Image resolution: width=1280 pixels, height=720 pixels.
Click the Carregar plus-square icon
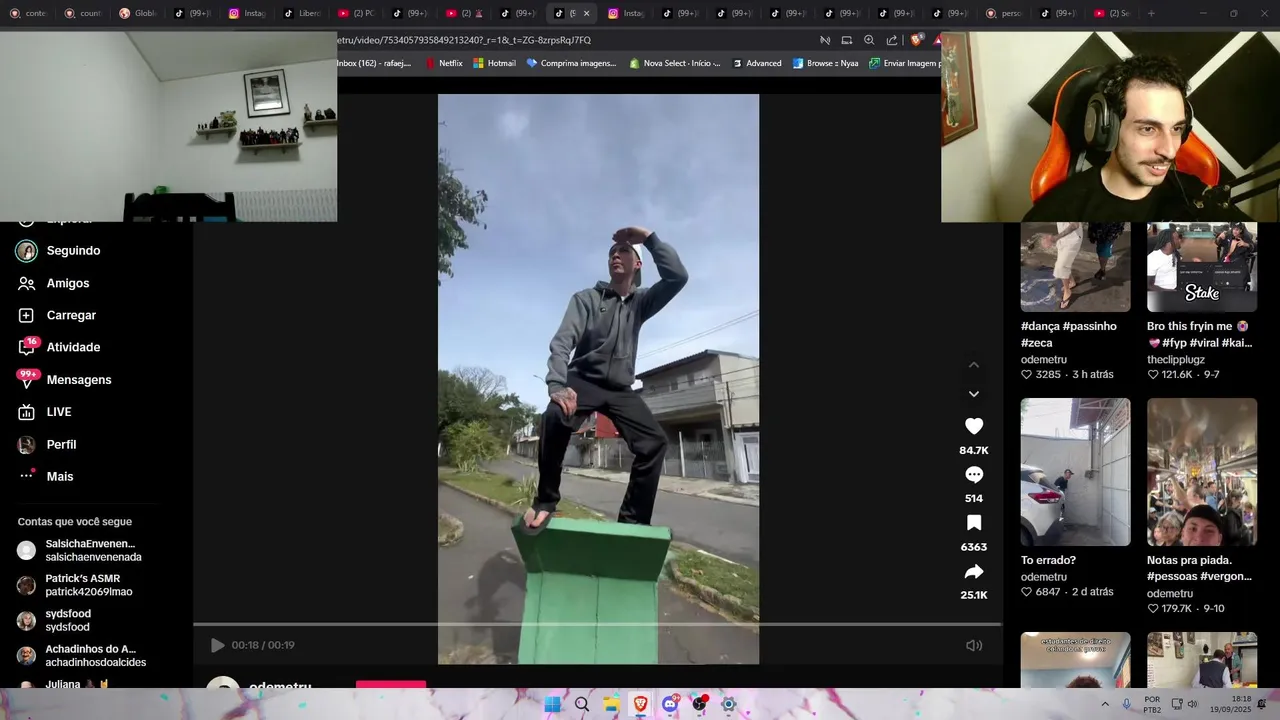[x=27, y=315]
